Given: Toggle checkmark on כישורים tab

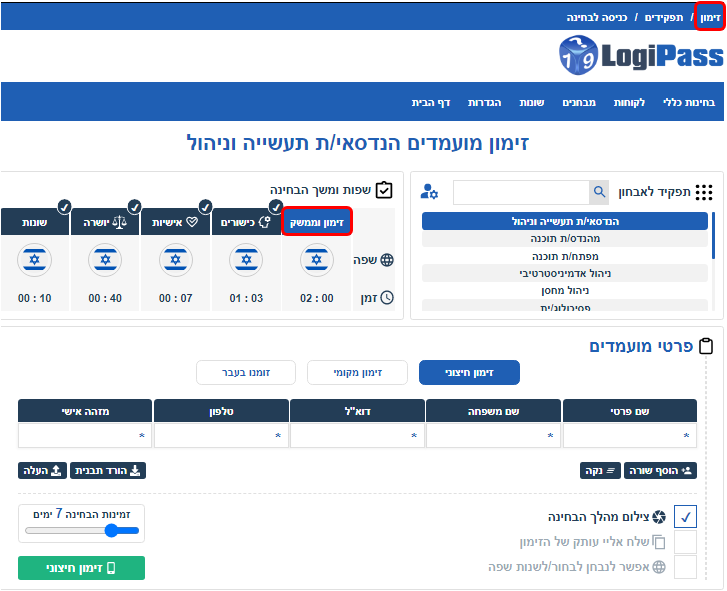Looking at the screenshot, I should (x=276, y=207).
